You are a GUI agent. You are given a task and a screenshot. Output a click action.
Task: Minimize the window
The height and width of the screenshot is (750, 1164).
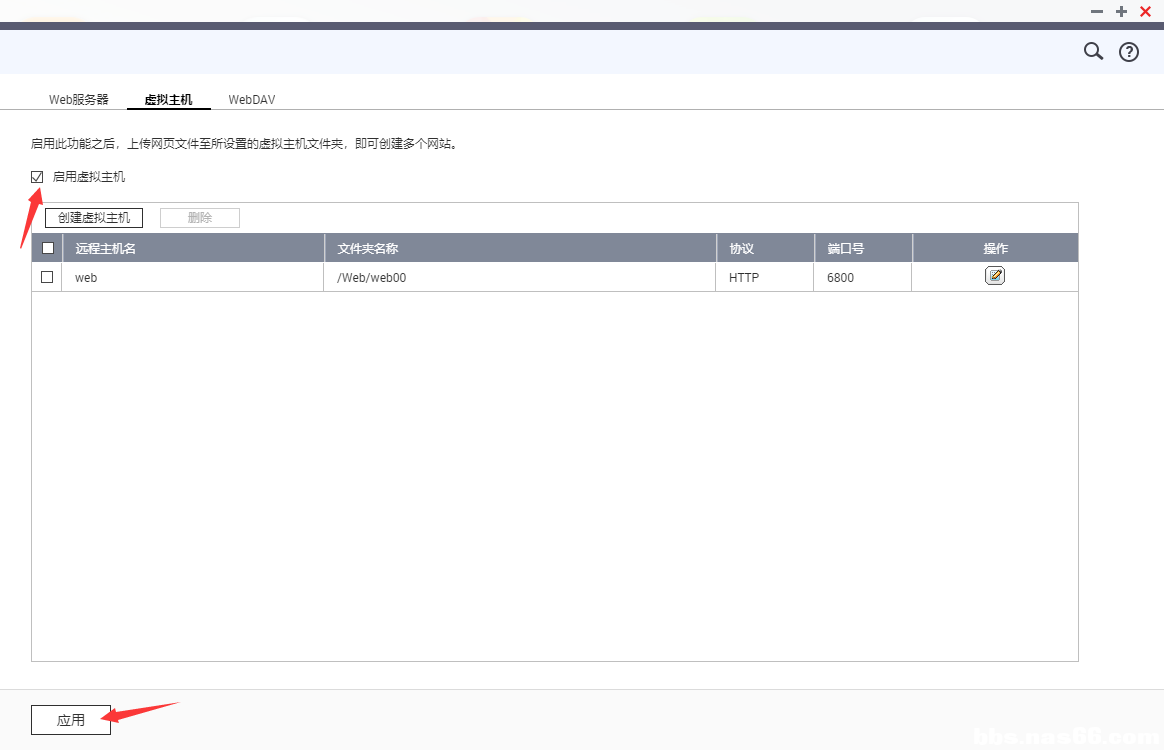tap(1097, 12)
